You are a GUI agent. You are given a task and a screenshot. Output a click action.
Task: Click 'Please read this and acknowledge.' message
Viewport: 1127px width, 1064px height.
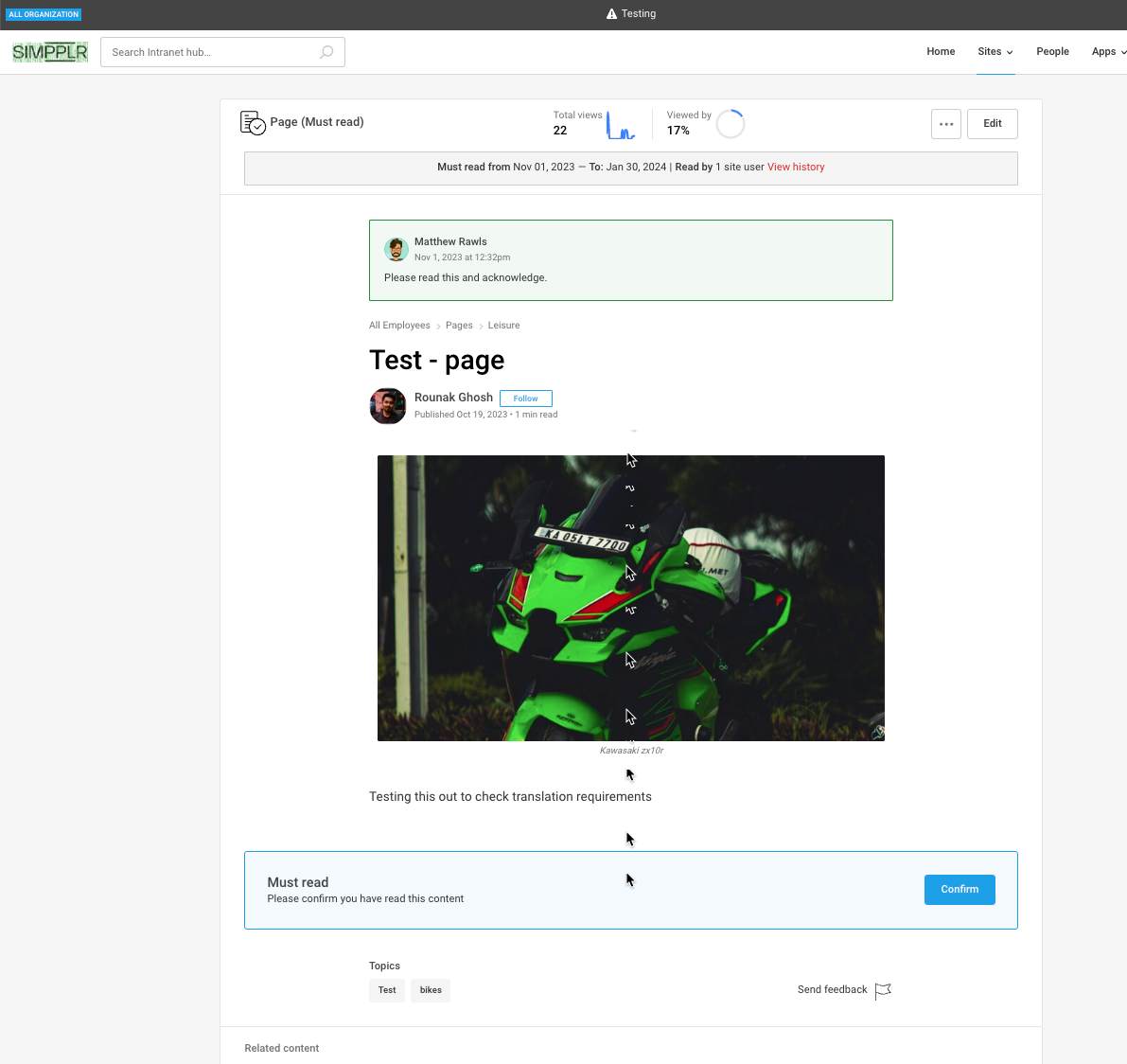[x=466, y=277]
